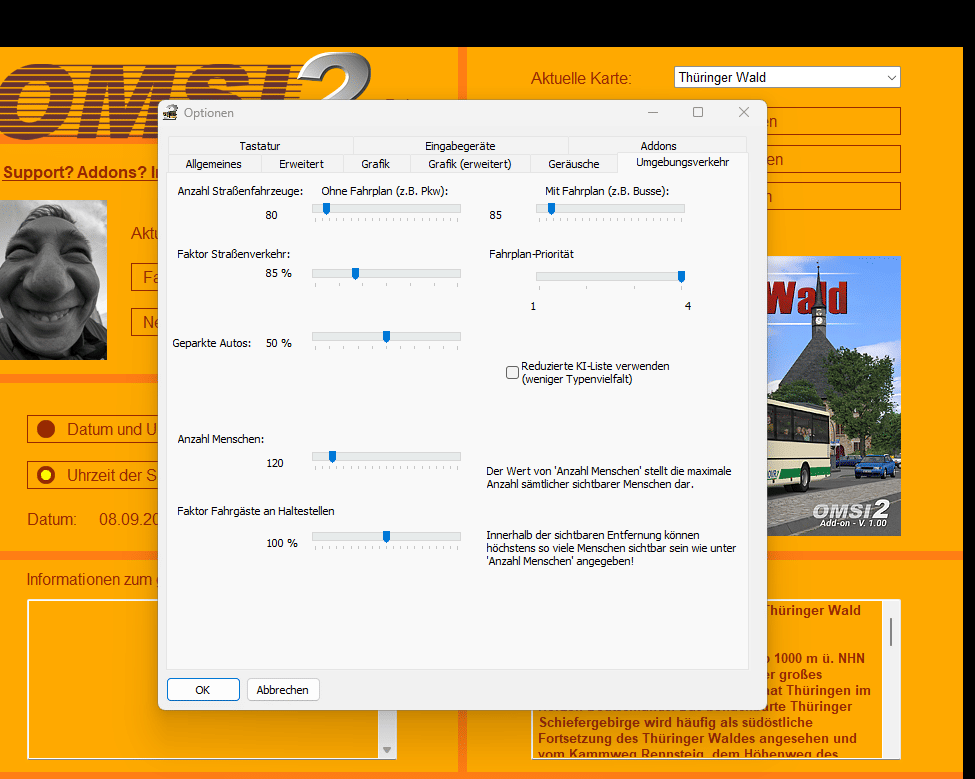Open the Addons tab
Viewport: 975px width, 779px height.
point(659,146)
